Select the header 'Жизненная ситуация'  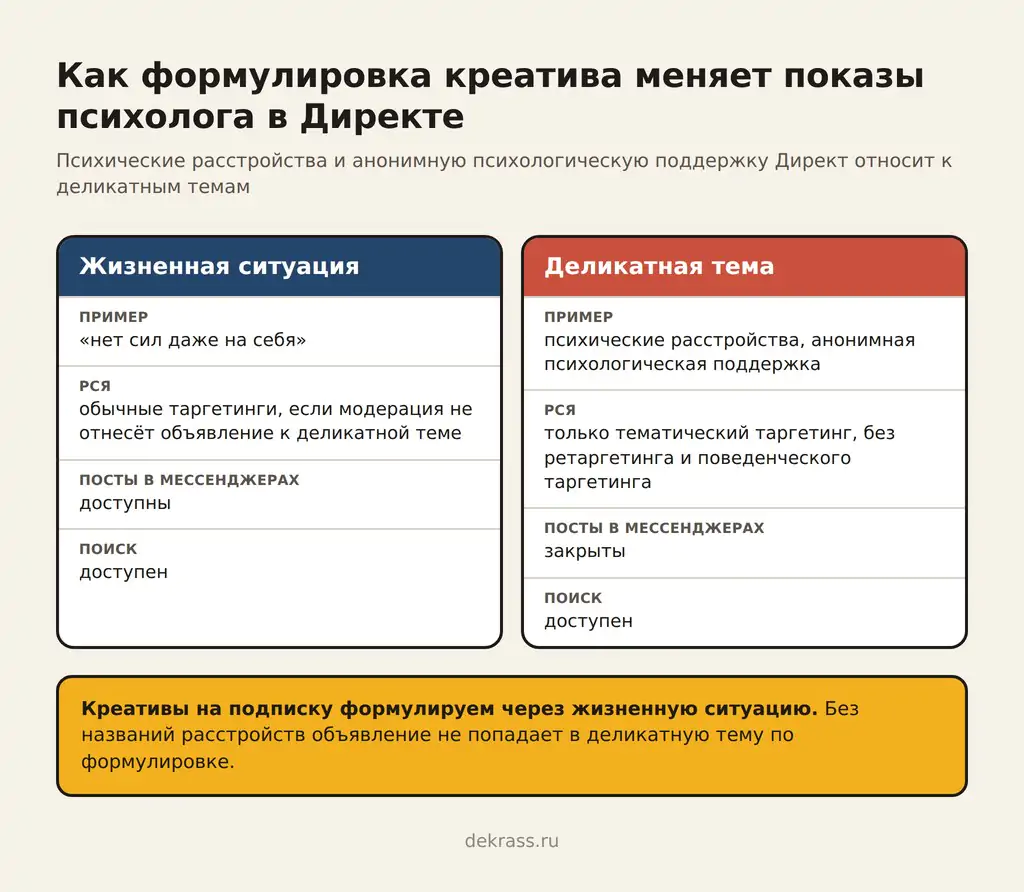[219, 266]
